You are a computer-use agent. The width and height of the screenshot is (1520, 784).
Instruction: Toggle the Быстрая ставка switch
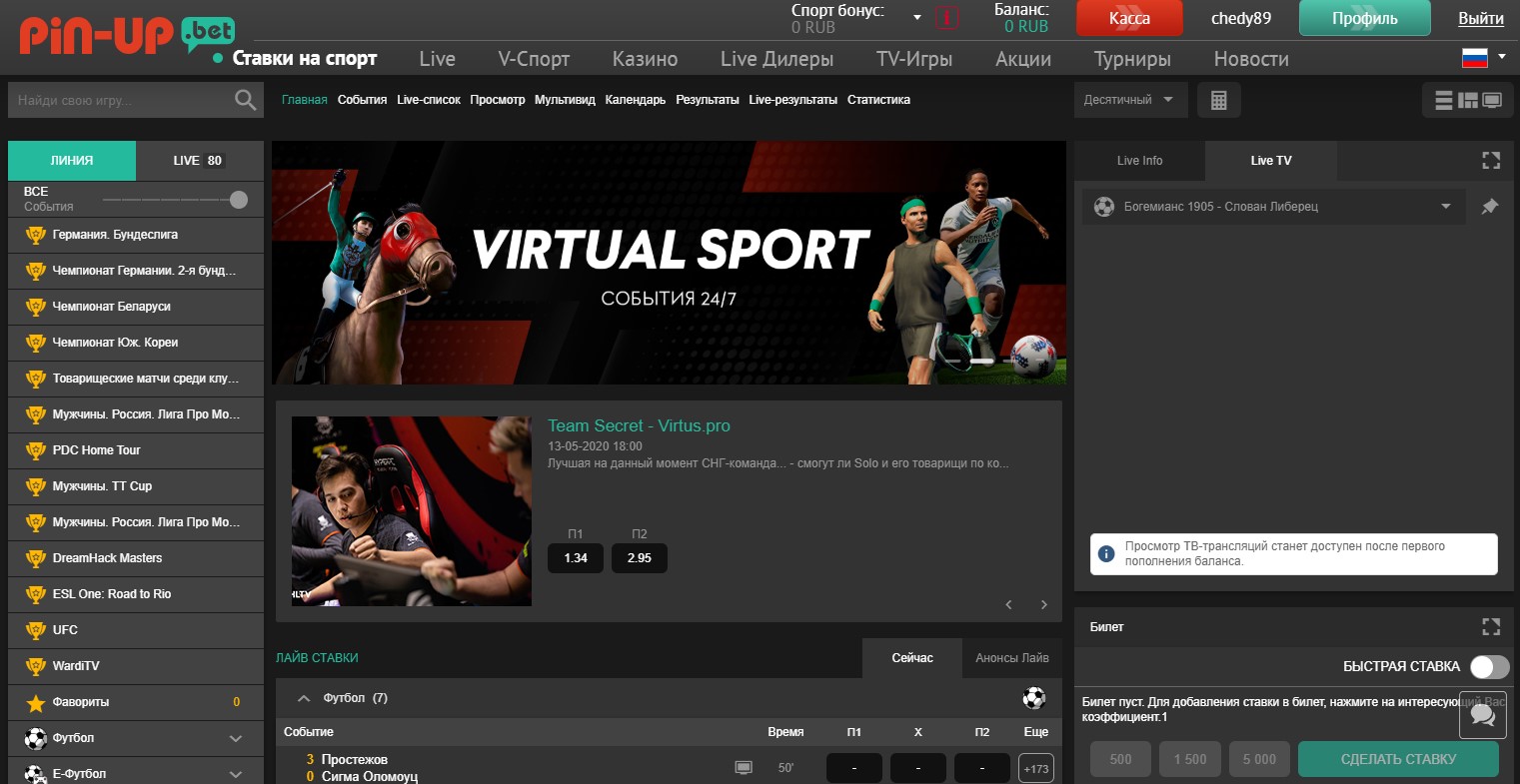(x=1489, y=667)
